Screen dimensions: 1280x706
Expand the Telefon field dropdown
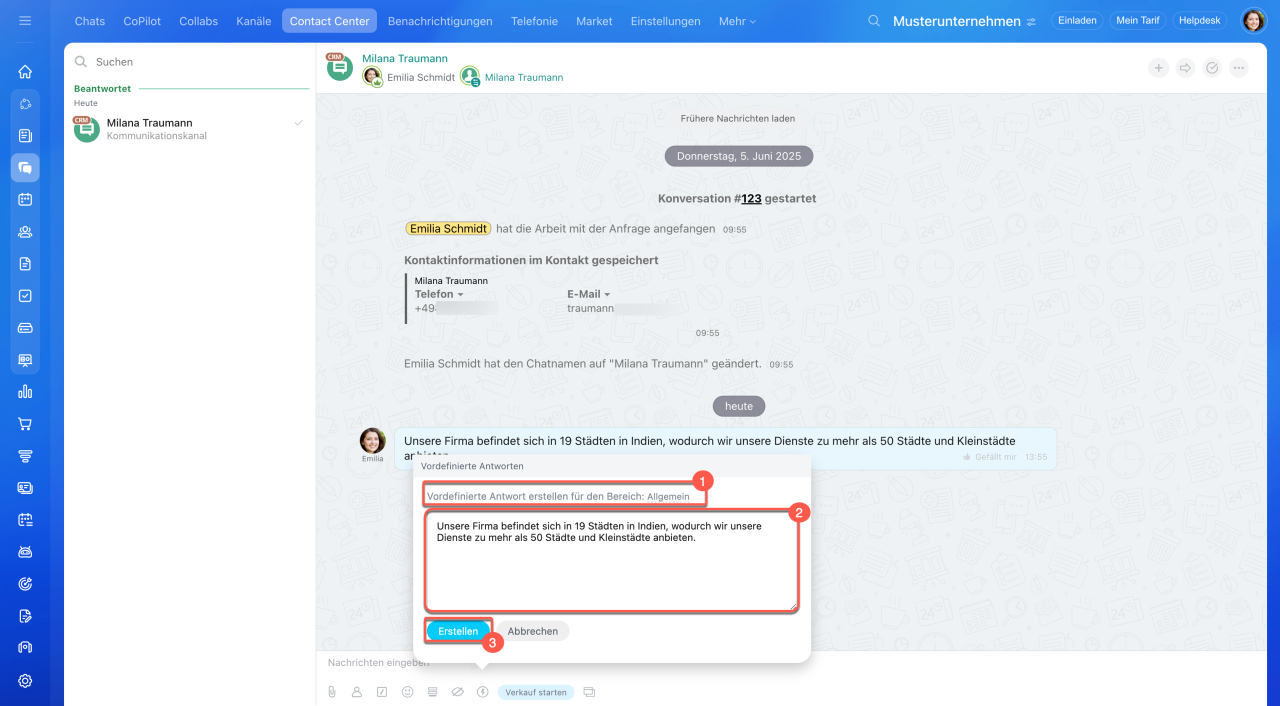439,295
